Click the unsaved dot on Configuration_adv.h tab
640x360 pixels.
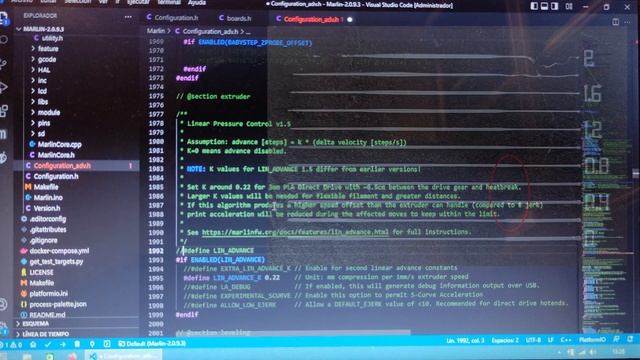(x=350, y=19)
